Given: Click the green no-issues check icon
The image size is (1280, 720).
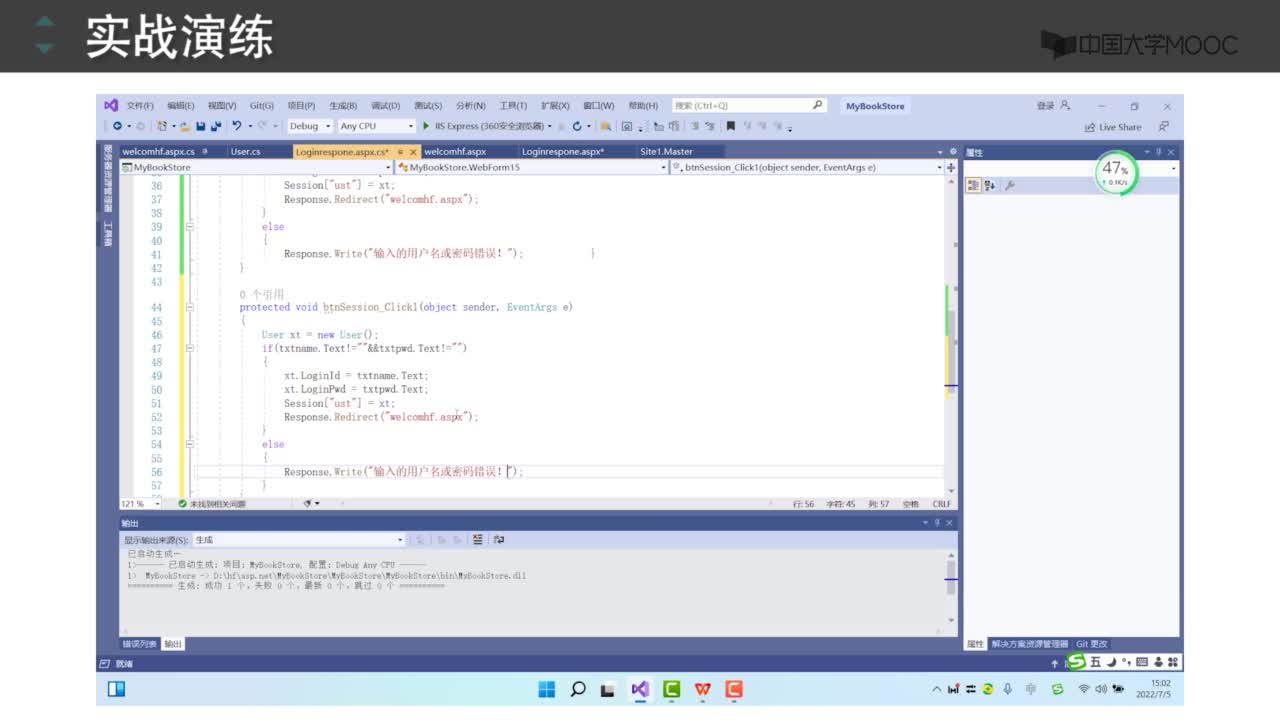Looking at the screenshot, I should coord(182,504).
